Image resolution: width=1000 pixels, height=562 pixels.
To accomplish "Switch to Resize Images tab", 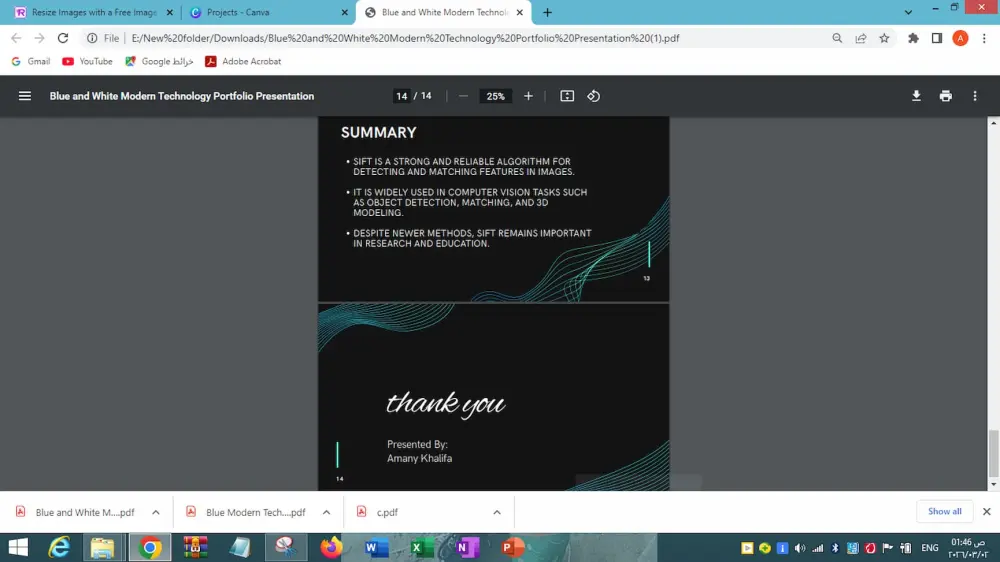I will (92, 12).
